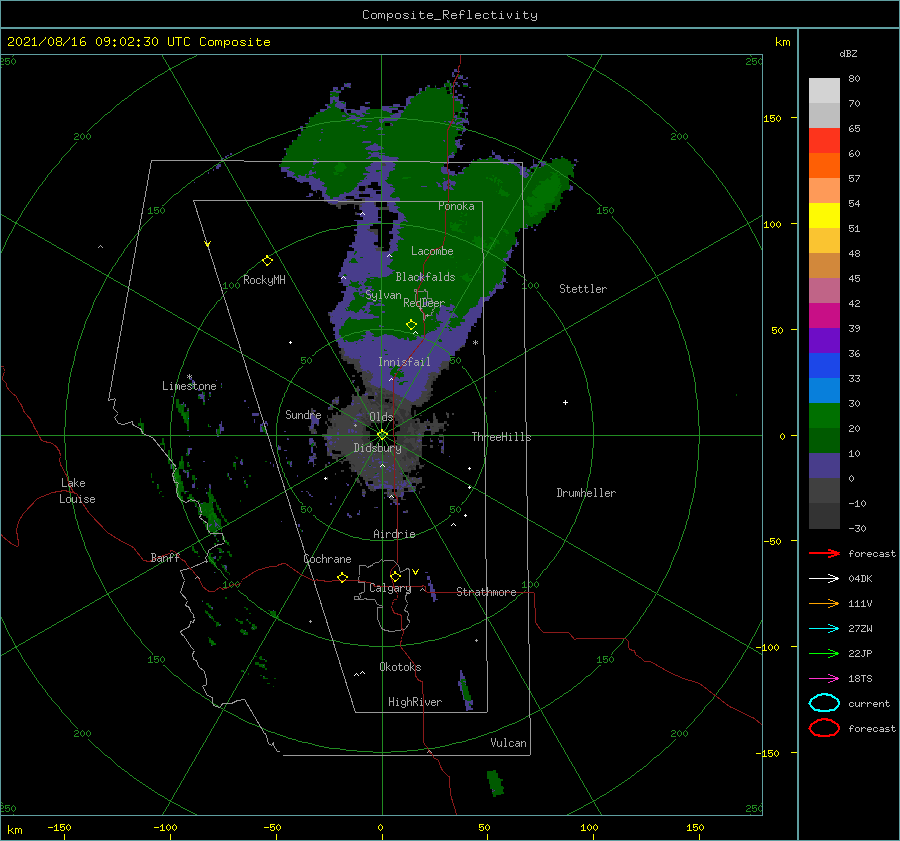Click the 80 dBZ light gray swatch
Screen dimensions: 900x841
pyautogui.click(x=824, y=90)
